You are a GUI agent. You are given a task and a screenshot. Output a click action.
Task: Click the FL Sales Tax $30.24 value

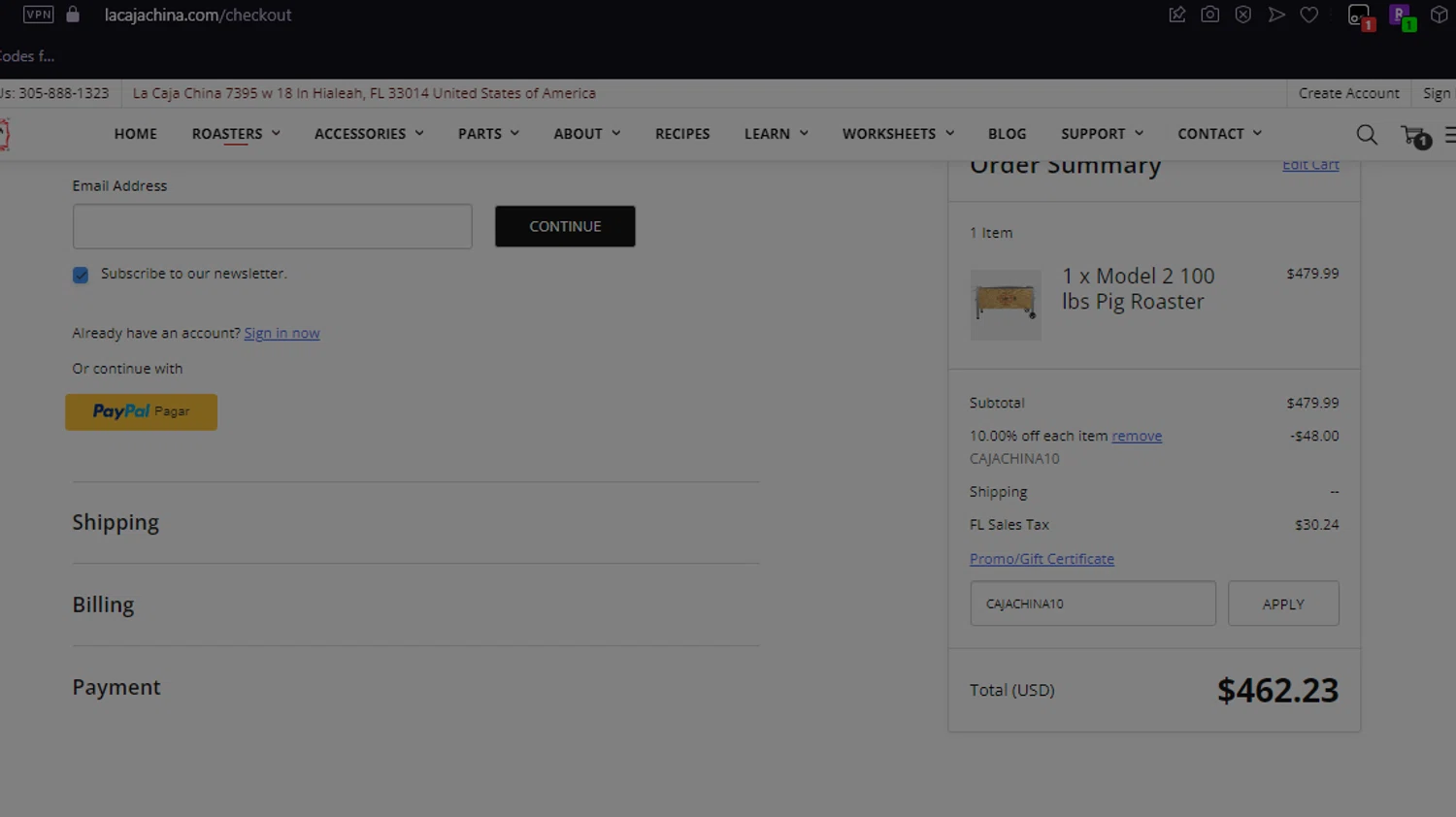1317,525
